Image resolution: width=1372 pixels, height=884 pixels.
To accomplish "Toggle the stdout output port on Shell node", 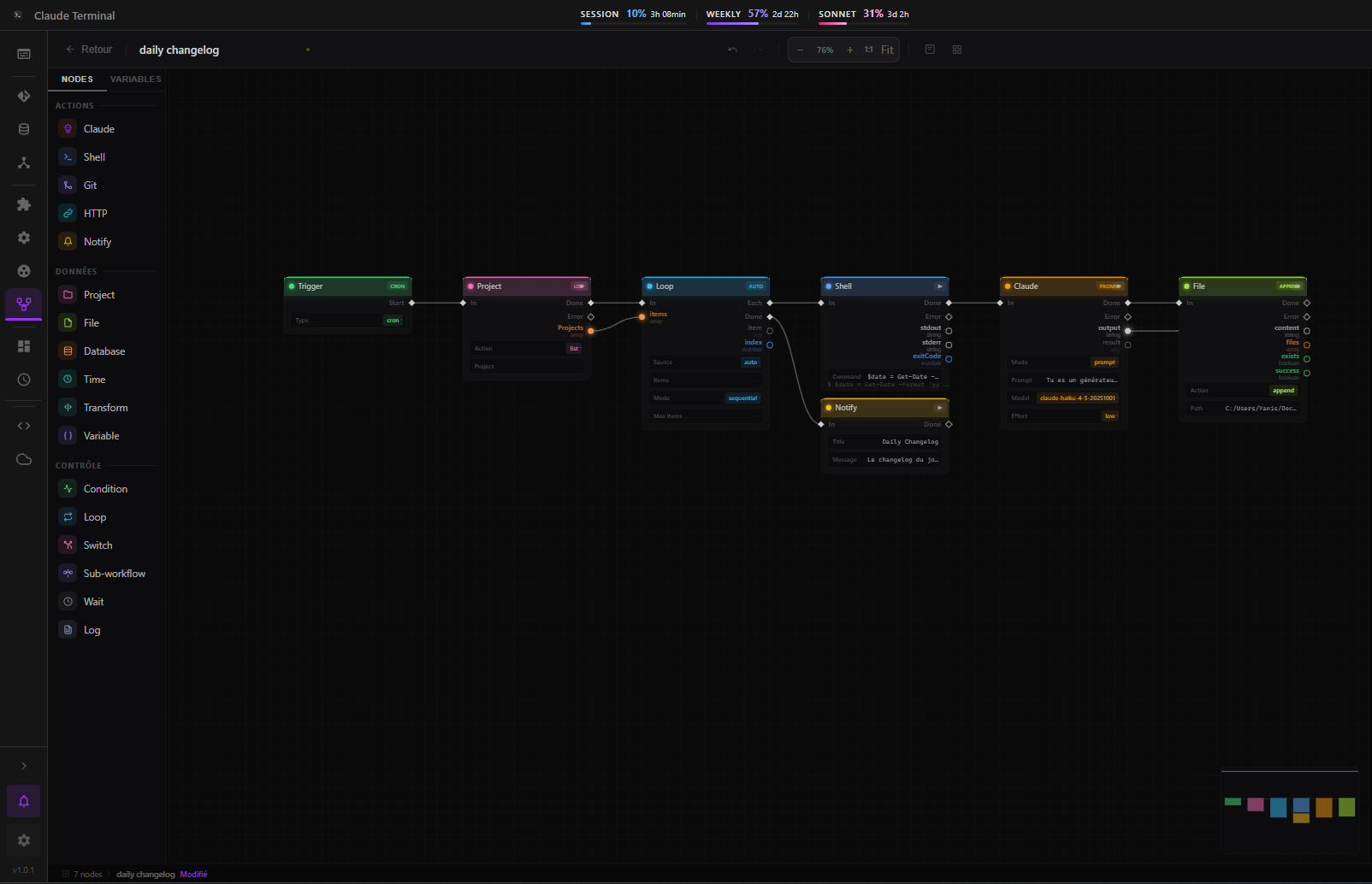I will coord(948,332).
